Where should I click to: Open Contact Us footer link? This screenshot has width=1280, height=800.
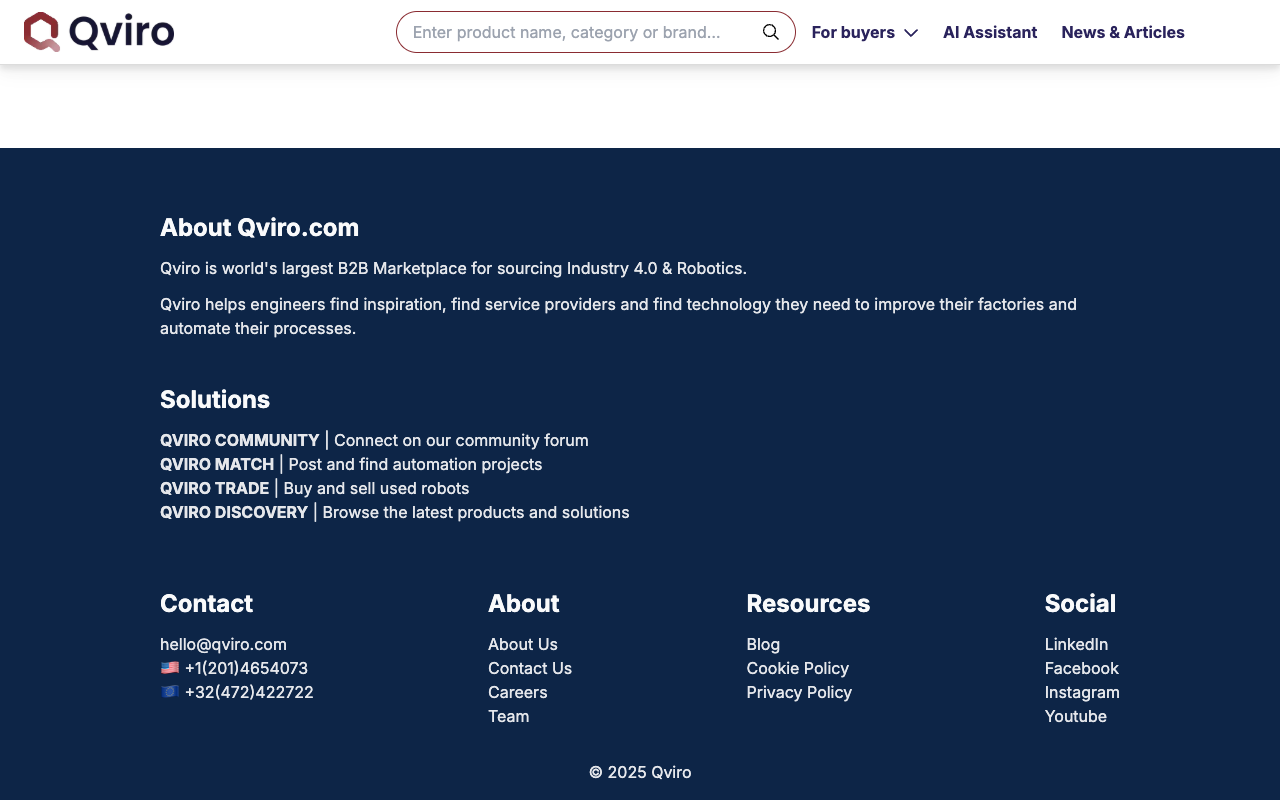pyautogui.click(x=530, y=668)
